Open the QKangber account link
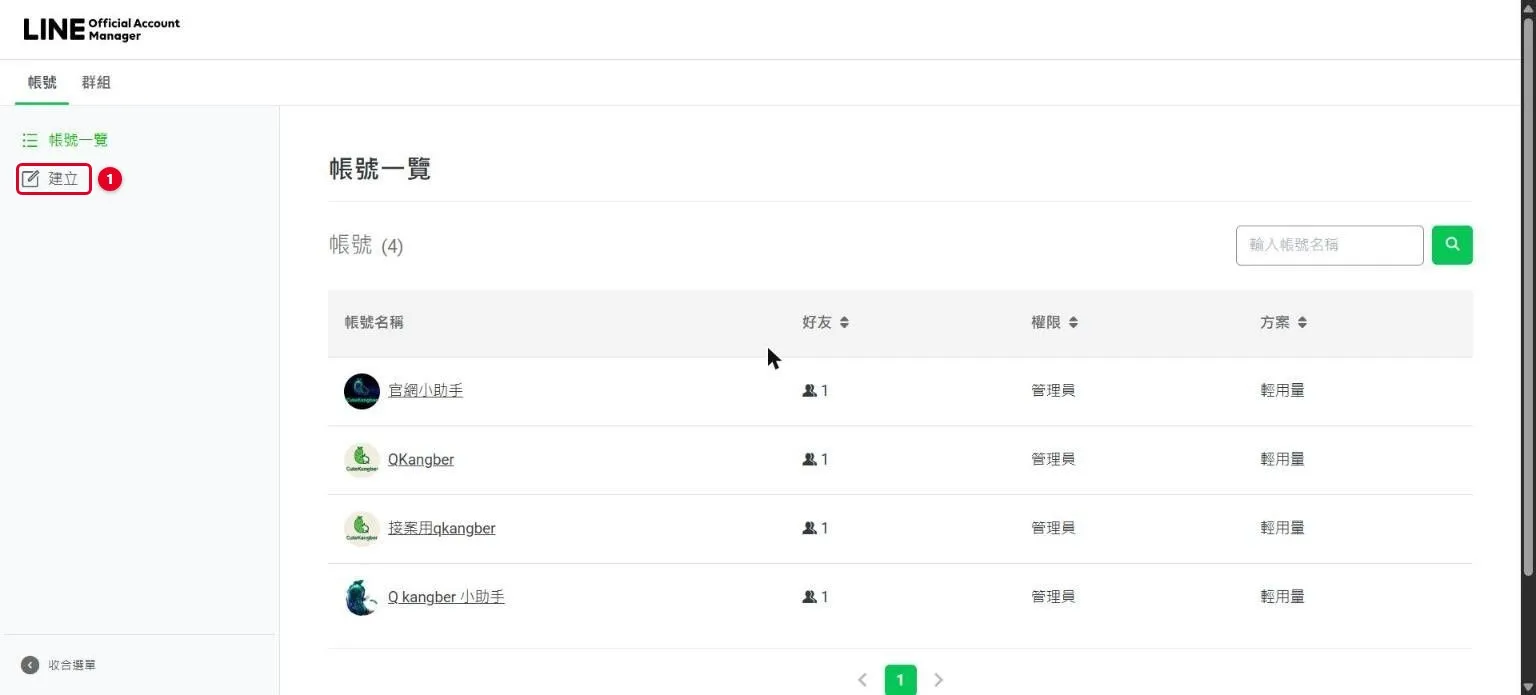Screen dimensions: 1536x695 (x=421, y=460)
